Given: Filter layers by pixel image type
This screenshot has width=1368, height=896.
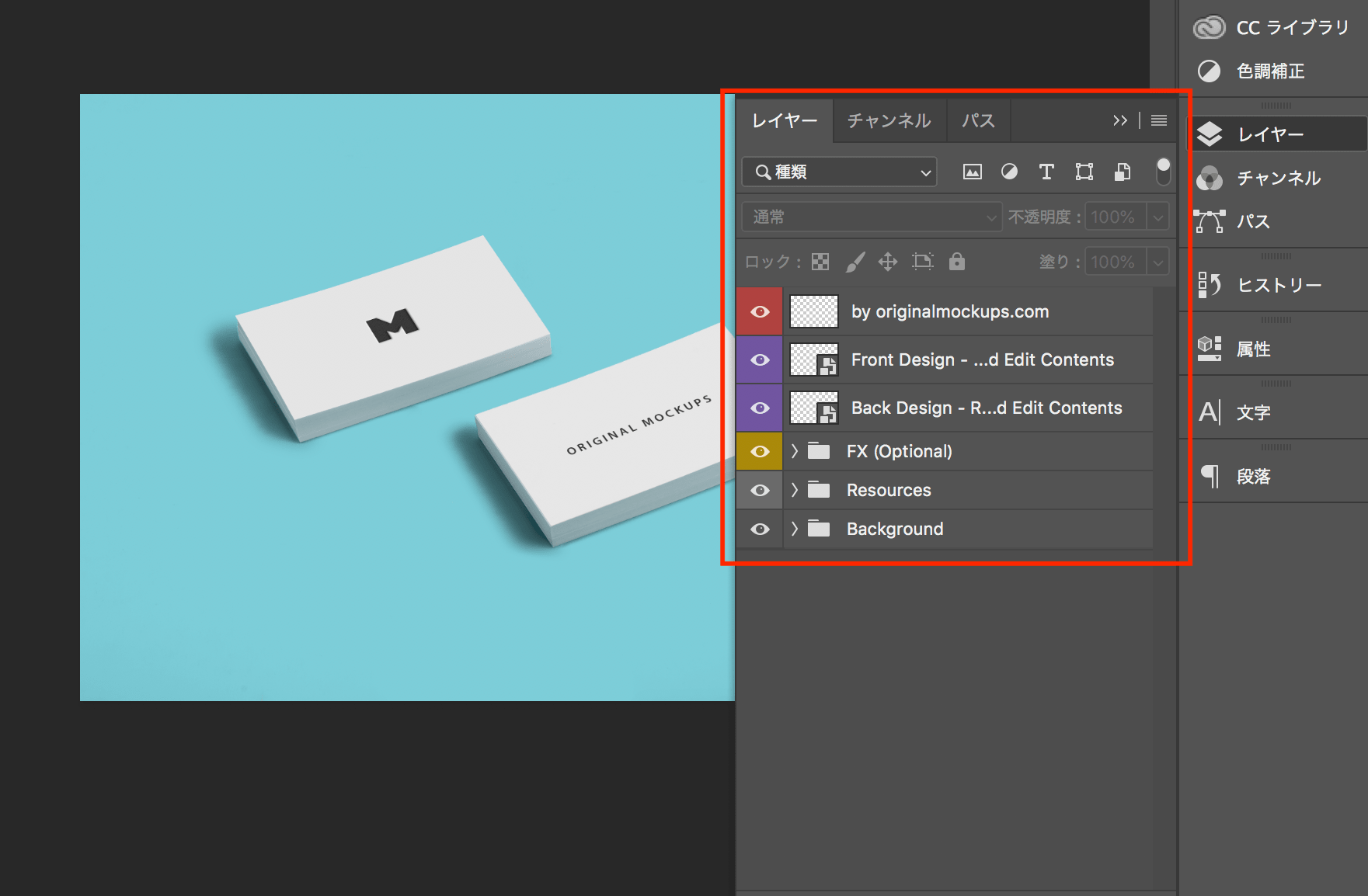Looking at the screenshot, I should pyautogui.click(x=972, y=172).
